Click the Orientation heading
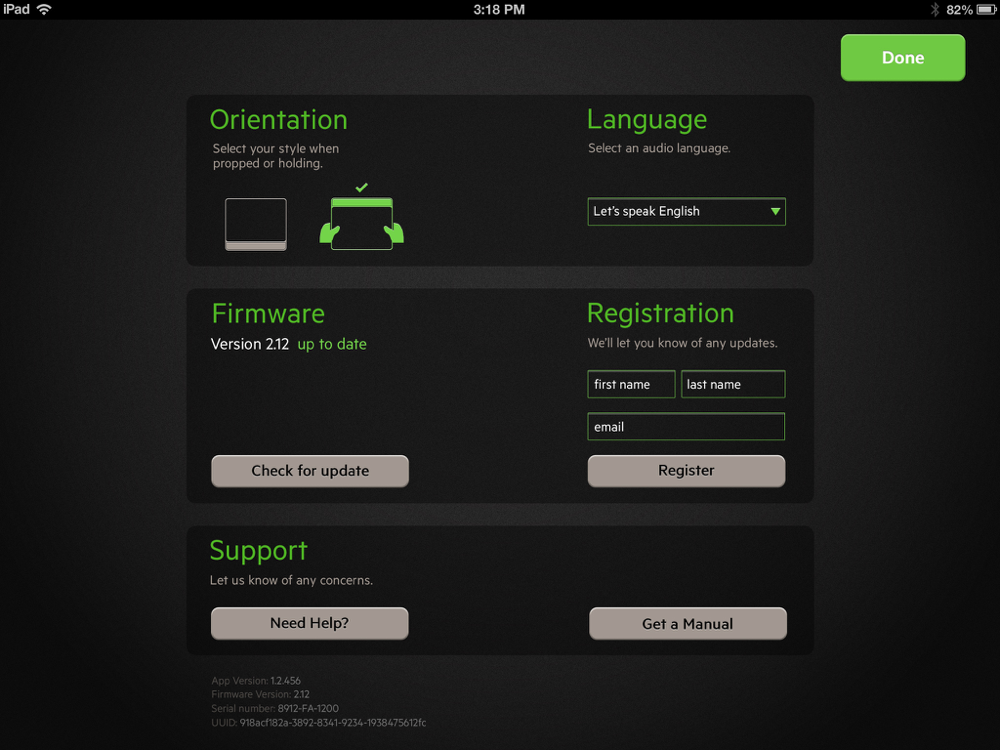 (279, 120)
